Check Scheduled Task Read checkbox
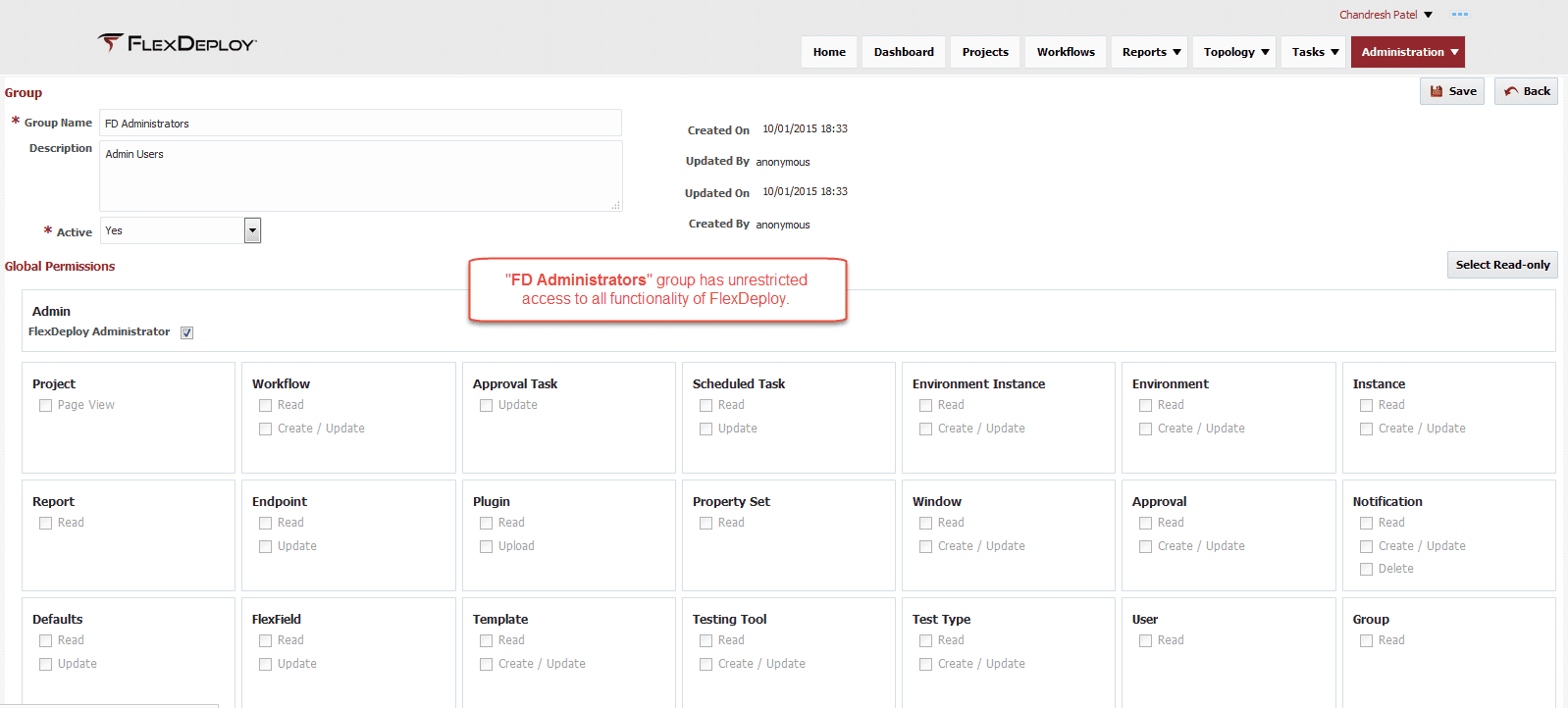Image resolution: width=1568 pixels, height=708 pixels. (706, 405)
